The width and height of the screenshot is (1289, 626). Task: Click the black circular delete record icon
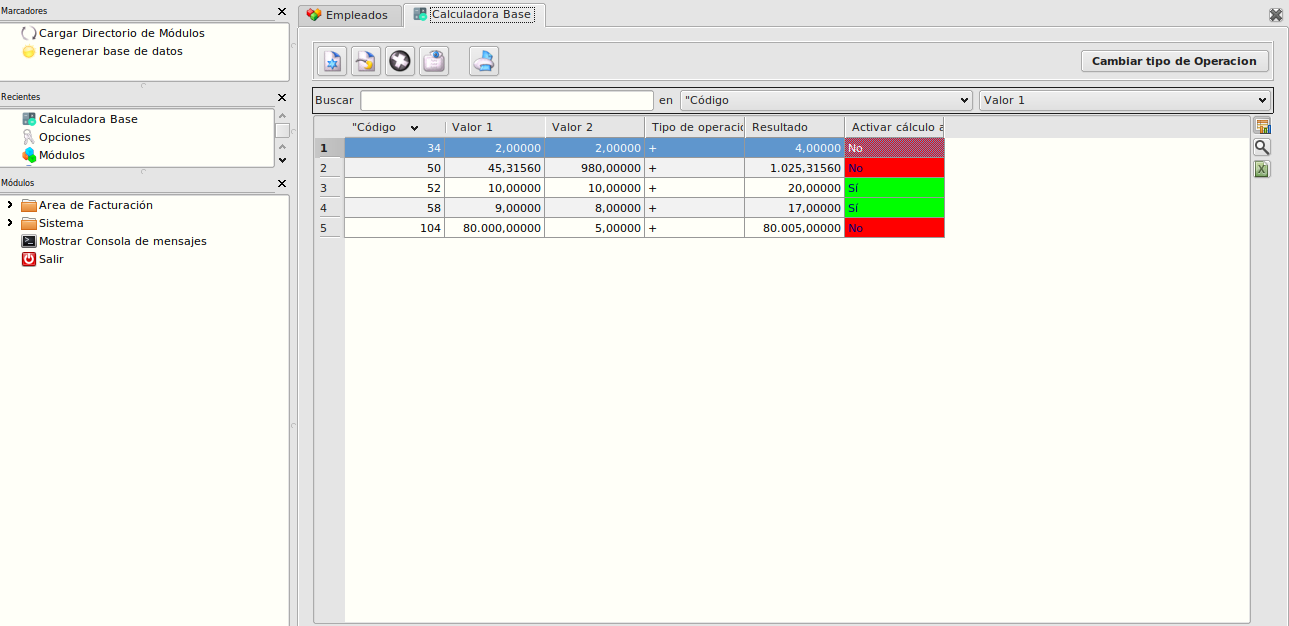[400, 61]
